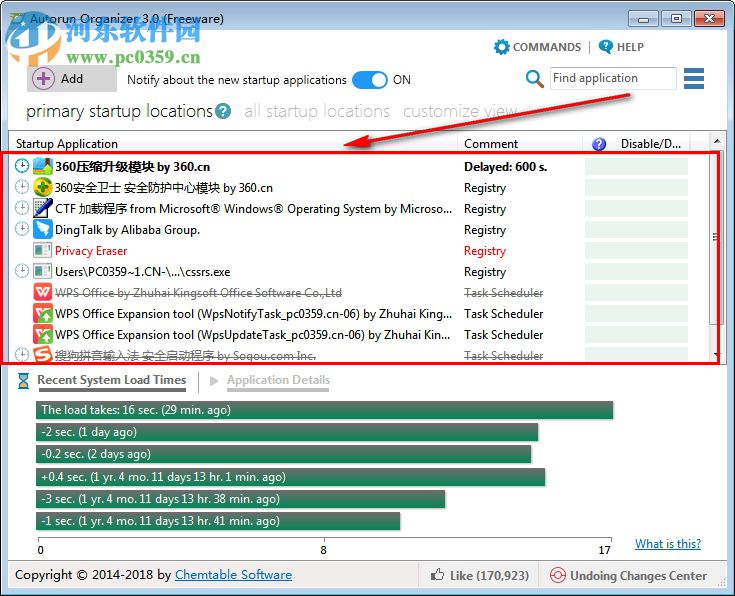Viewport: 735px width, 596px height.
Task: Click delay clock icon for CTF 加载程序
Action: point(22,207)
